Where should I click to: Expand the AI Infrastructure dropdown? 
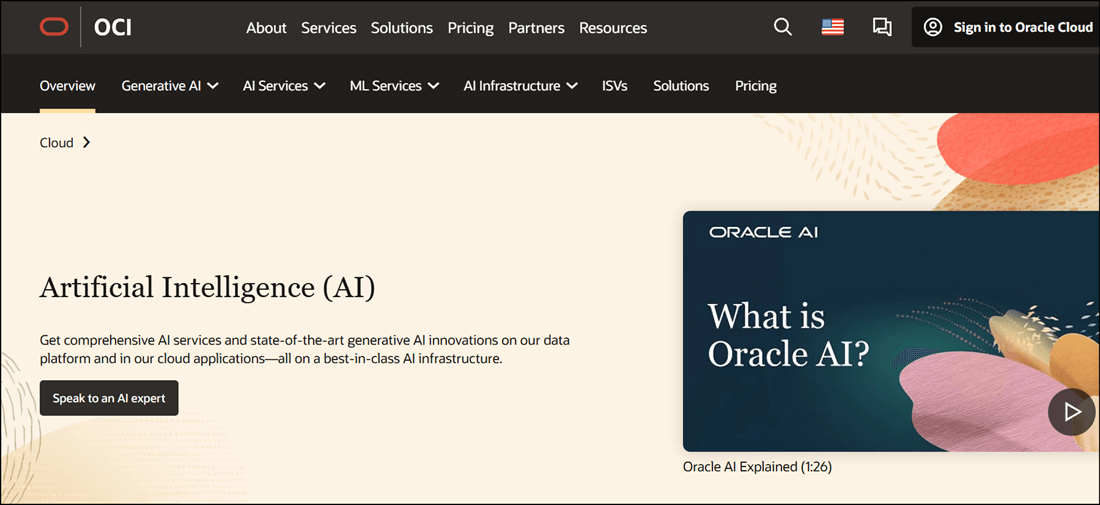coord(521,86)
